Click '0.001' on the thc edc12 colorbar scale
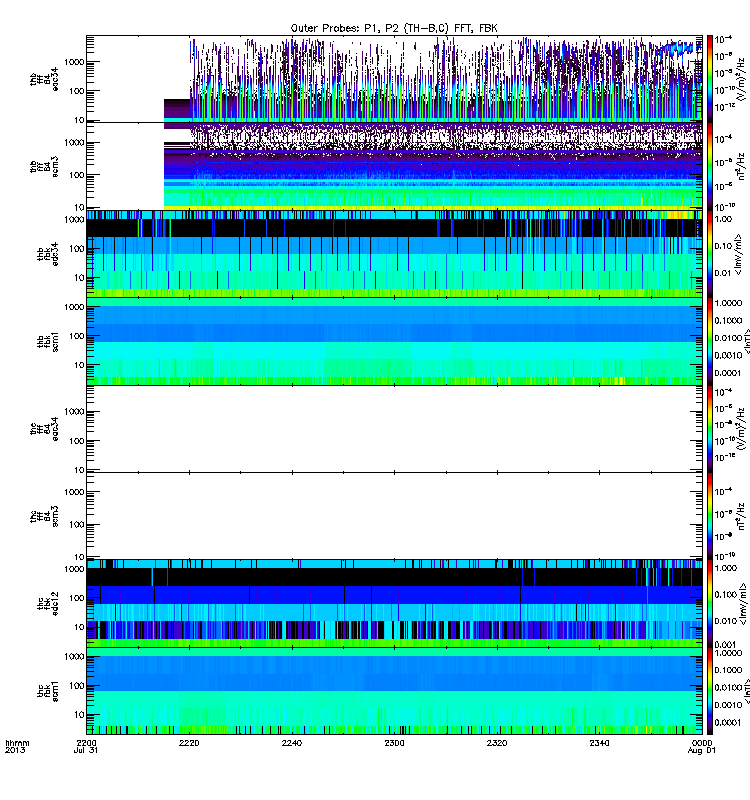This screenshot has height=800, width=750. point(725,644)
